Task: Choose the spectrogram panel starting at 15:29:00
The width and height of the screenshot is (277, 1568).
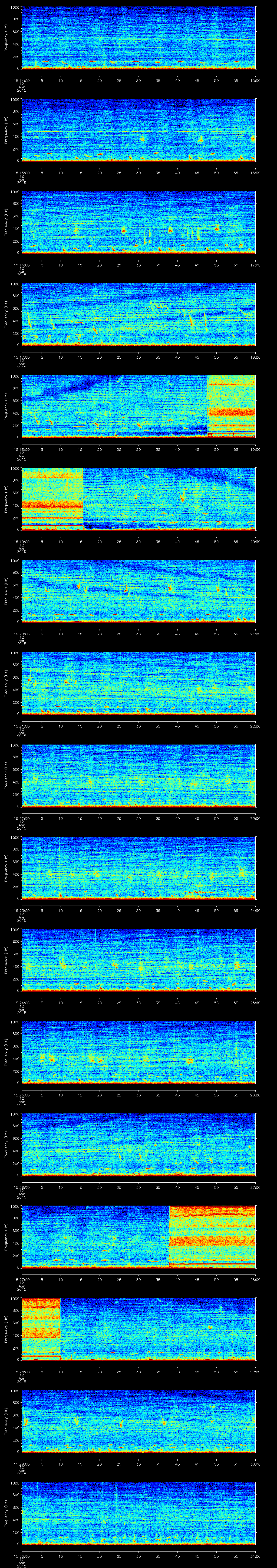Action: 139,1422
